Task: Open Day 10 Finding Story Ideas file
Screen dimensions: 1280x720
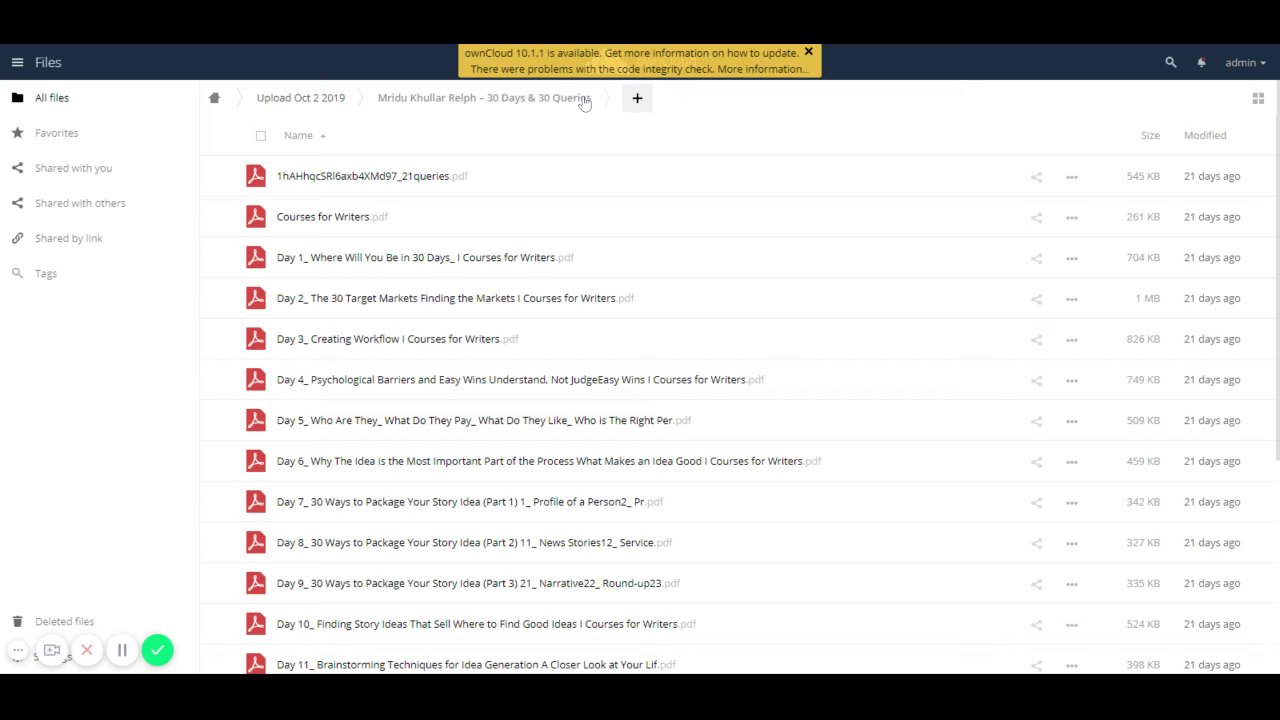Action: click(x=486, y=624)
